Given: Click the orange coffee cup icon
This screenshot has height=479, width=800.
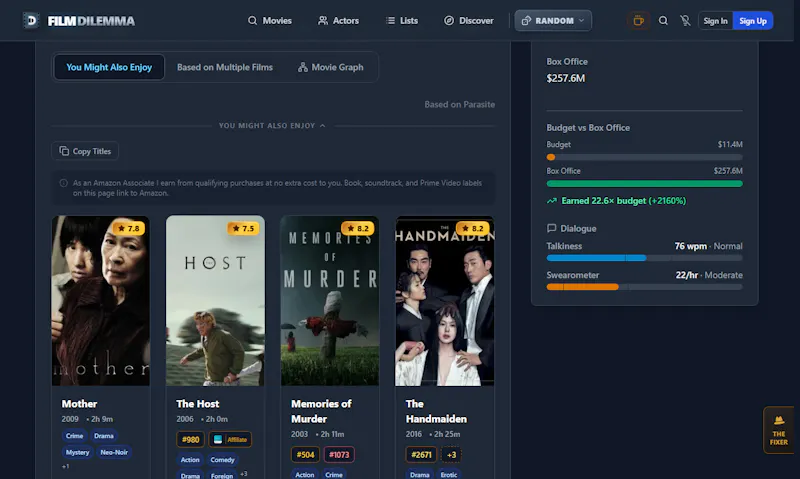Looking at the screenshot, I should (638, 21).
